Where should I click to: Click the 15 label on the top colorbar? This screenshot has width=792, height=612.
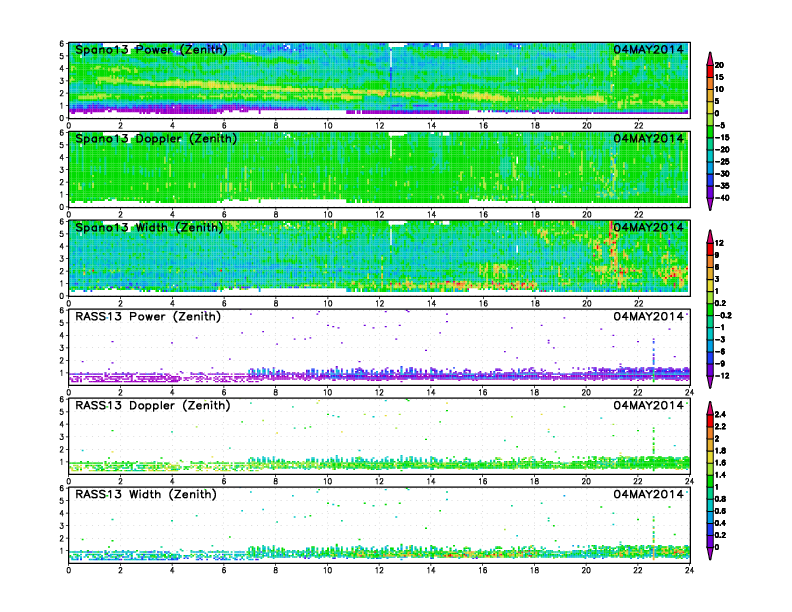click(719, 77)
